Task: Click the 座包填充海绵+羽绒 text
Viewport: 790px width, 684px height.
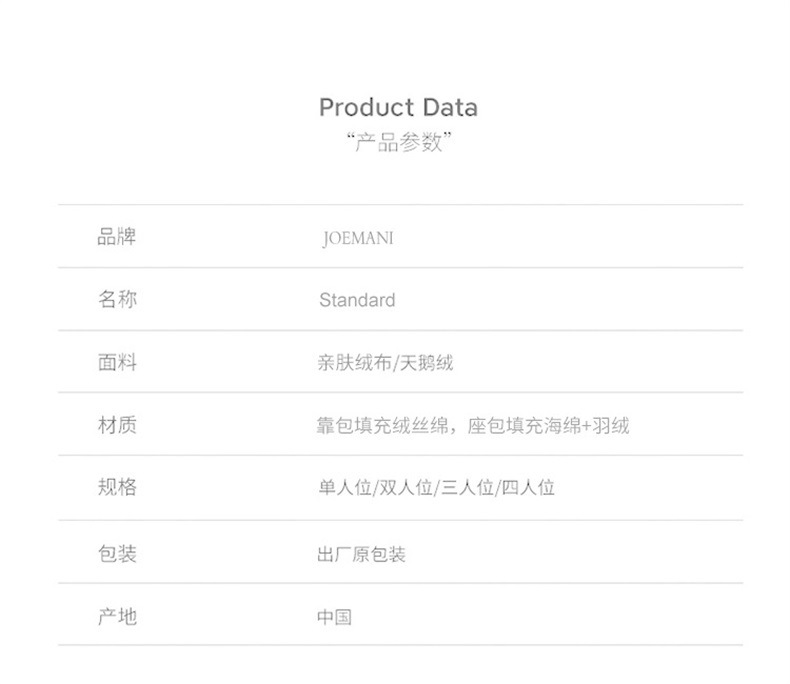Action: coord(548,426)
